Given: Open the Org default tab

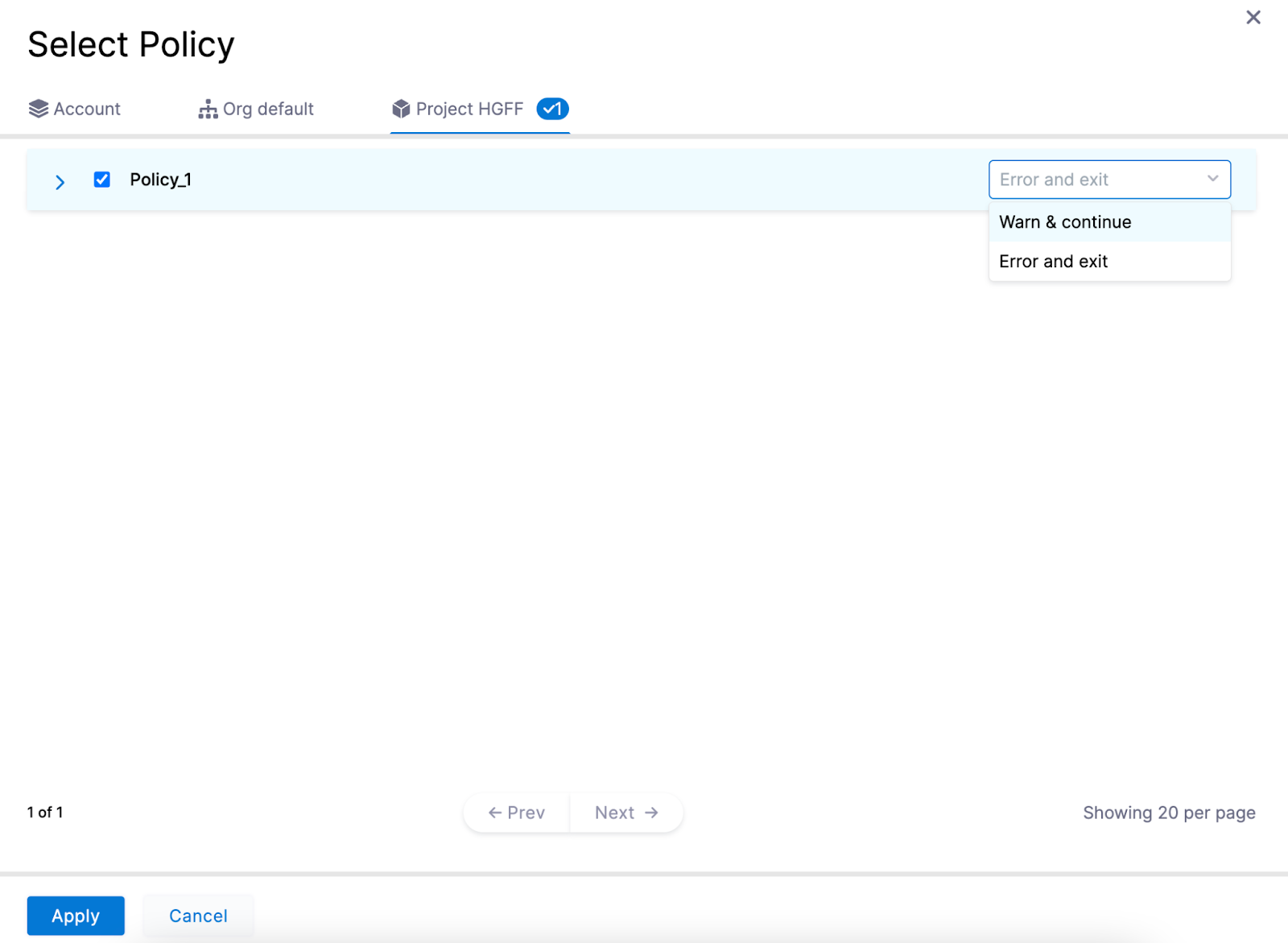Looking at the screenshot, I should click(x=268, y=109).
